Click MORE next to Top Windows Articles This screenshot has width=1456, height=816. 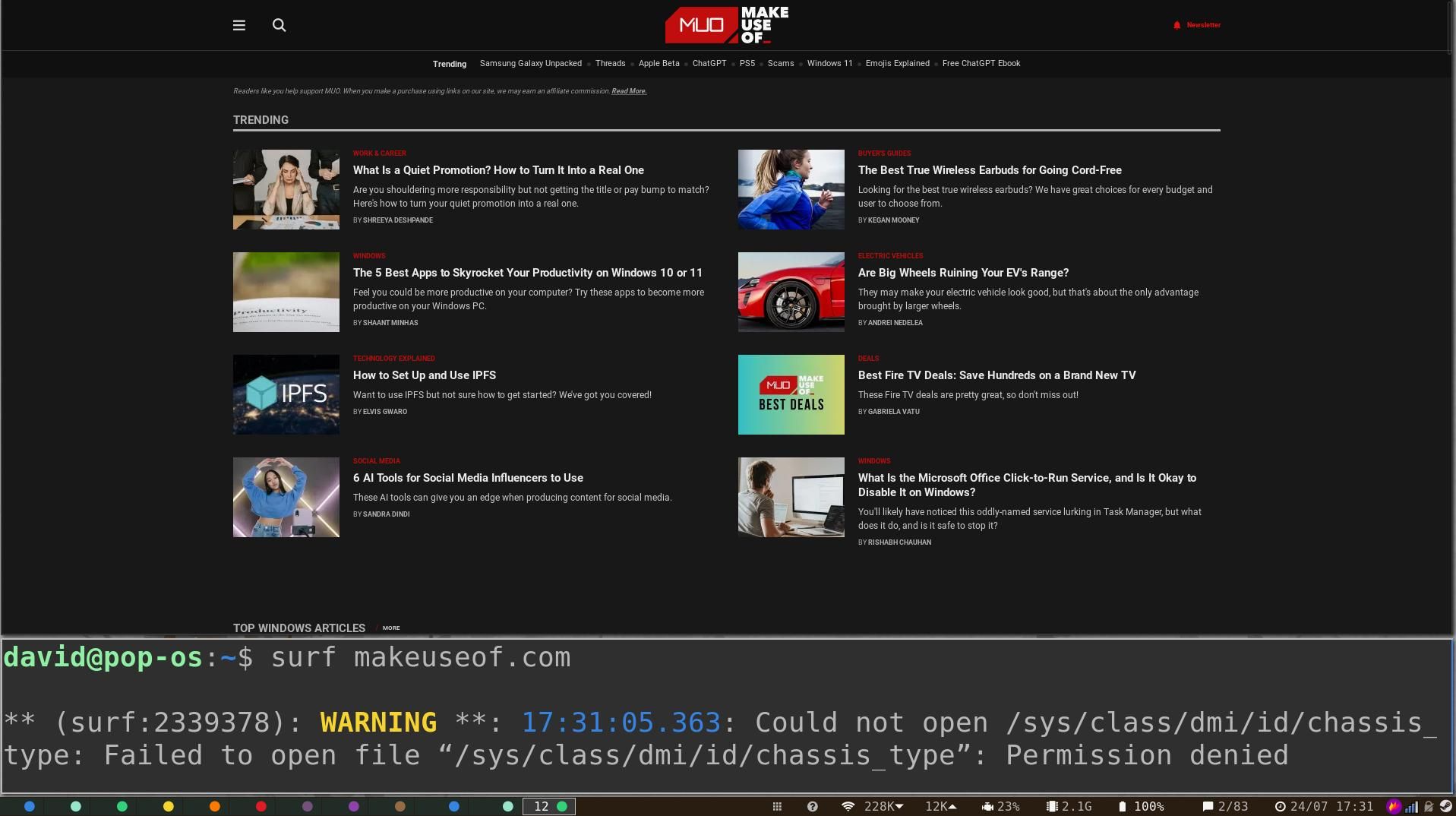coord(391,628)
